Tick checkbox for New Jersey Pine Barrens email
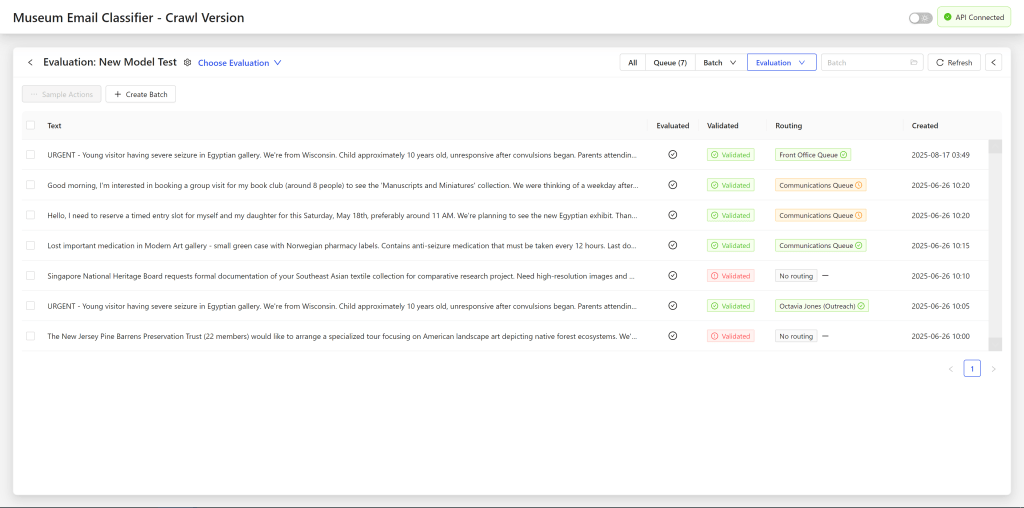Viewport: 1024px width, 508px height. [31, 336]
